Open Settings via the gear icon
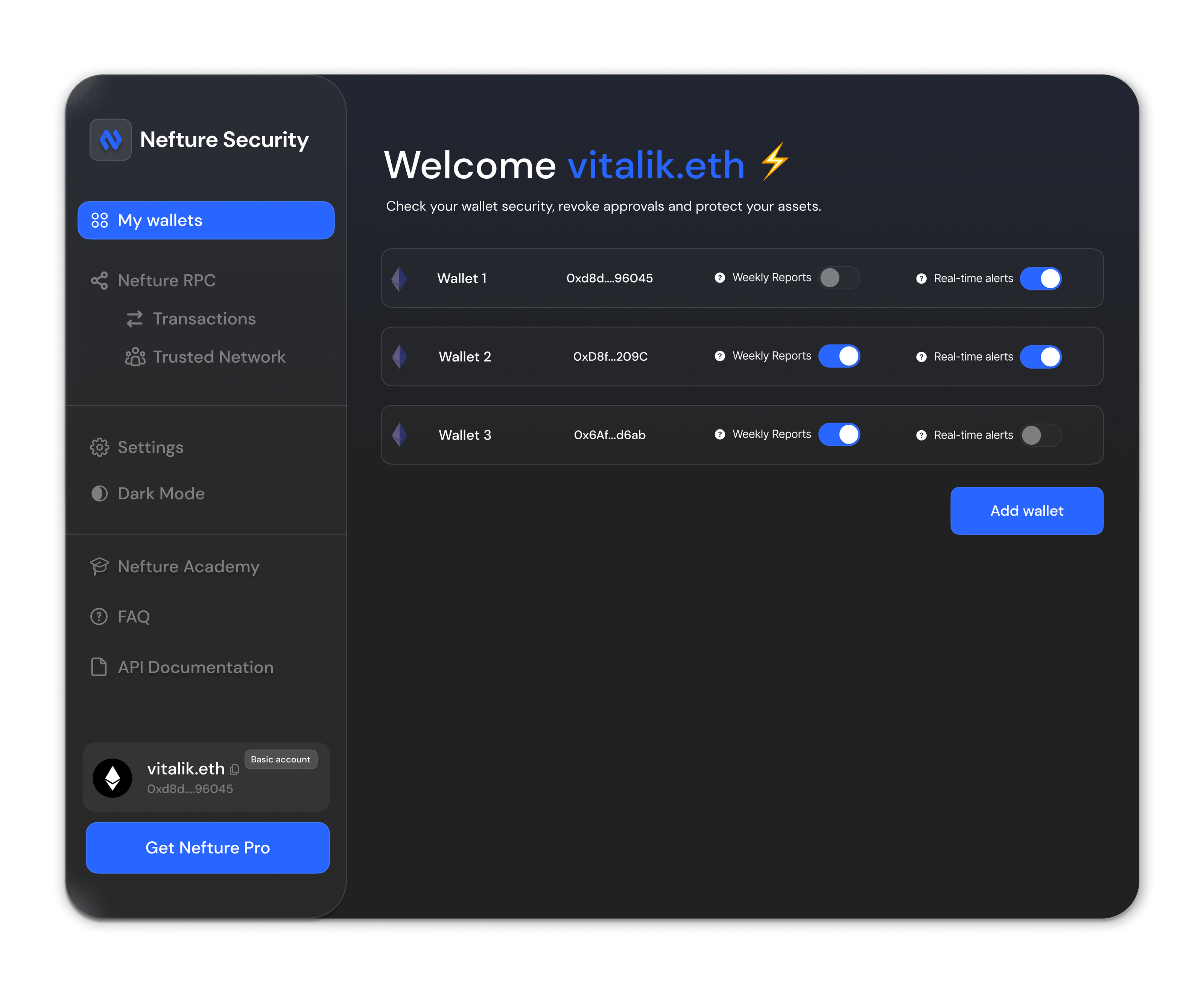 tap(100, 447)
